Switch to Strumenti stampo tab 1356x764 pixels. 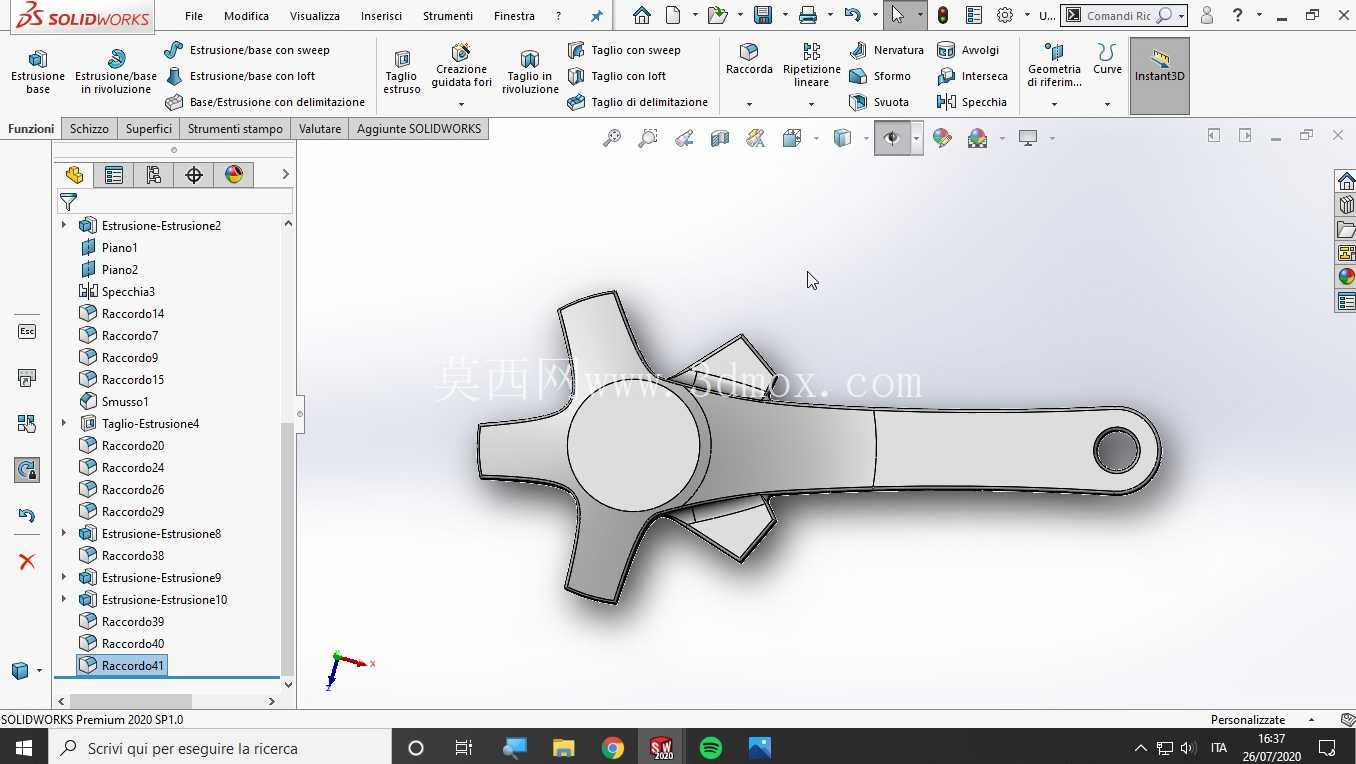pos(235,128)
